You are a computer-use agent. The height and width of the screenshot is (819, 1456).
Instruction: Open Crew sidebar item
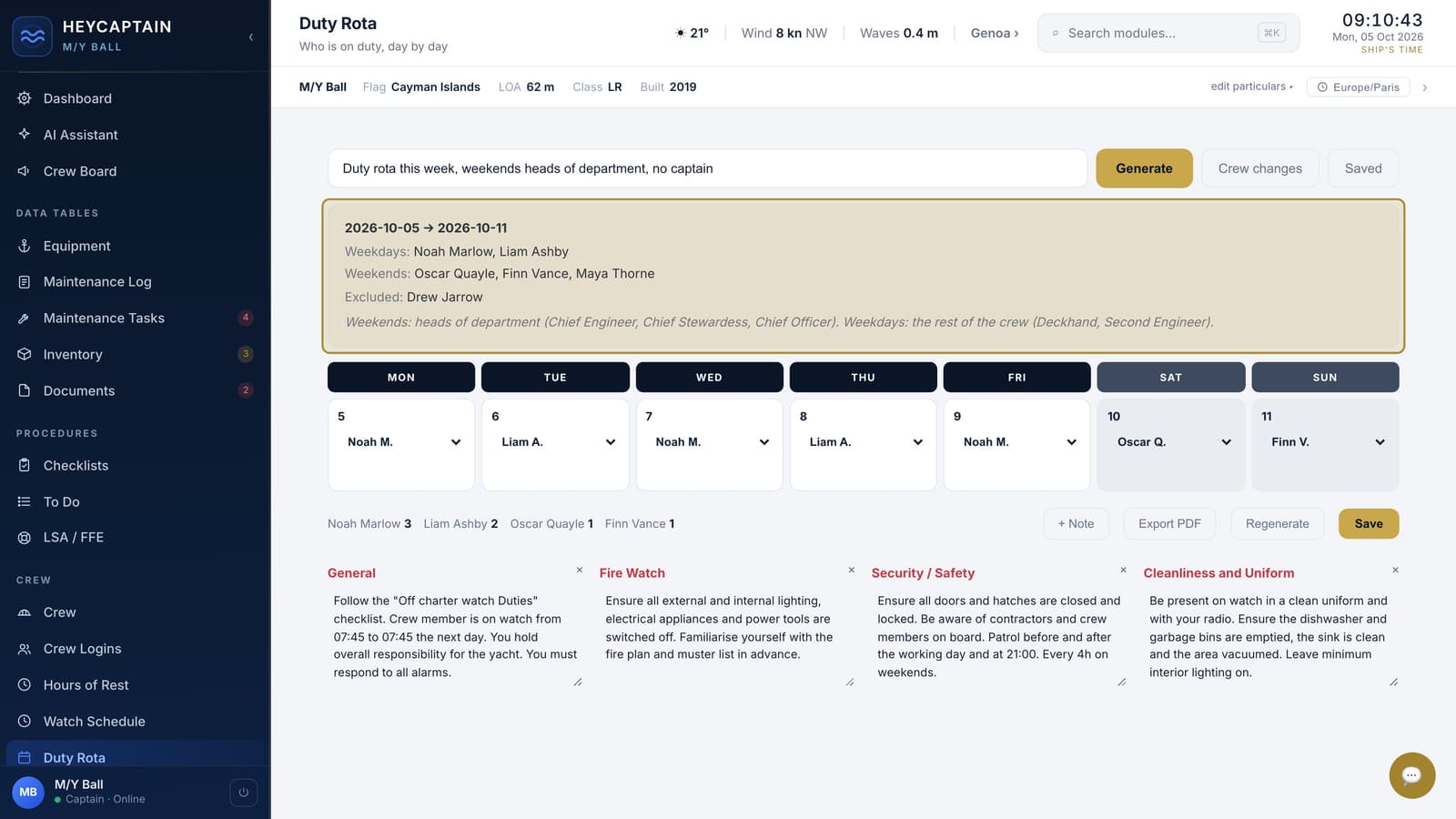click(135, 612)
